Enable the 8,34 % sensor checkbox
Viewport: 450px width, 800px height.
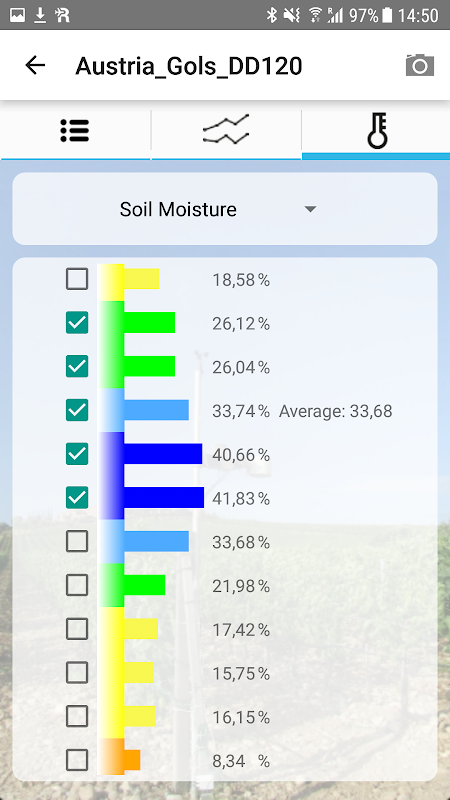tap(77, 760)
